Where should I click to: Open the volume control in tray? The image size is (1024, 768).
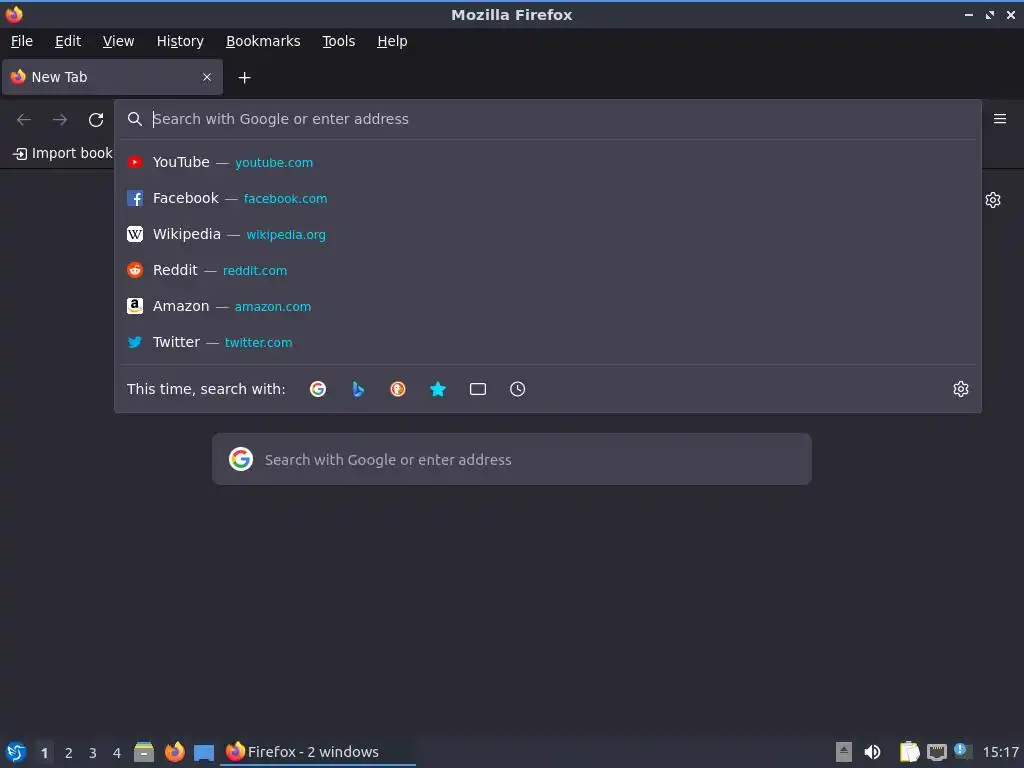click(872, 752)
